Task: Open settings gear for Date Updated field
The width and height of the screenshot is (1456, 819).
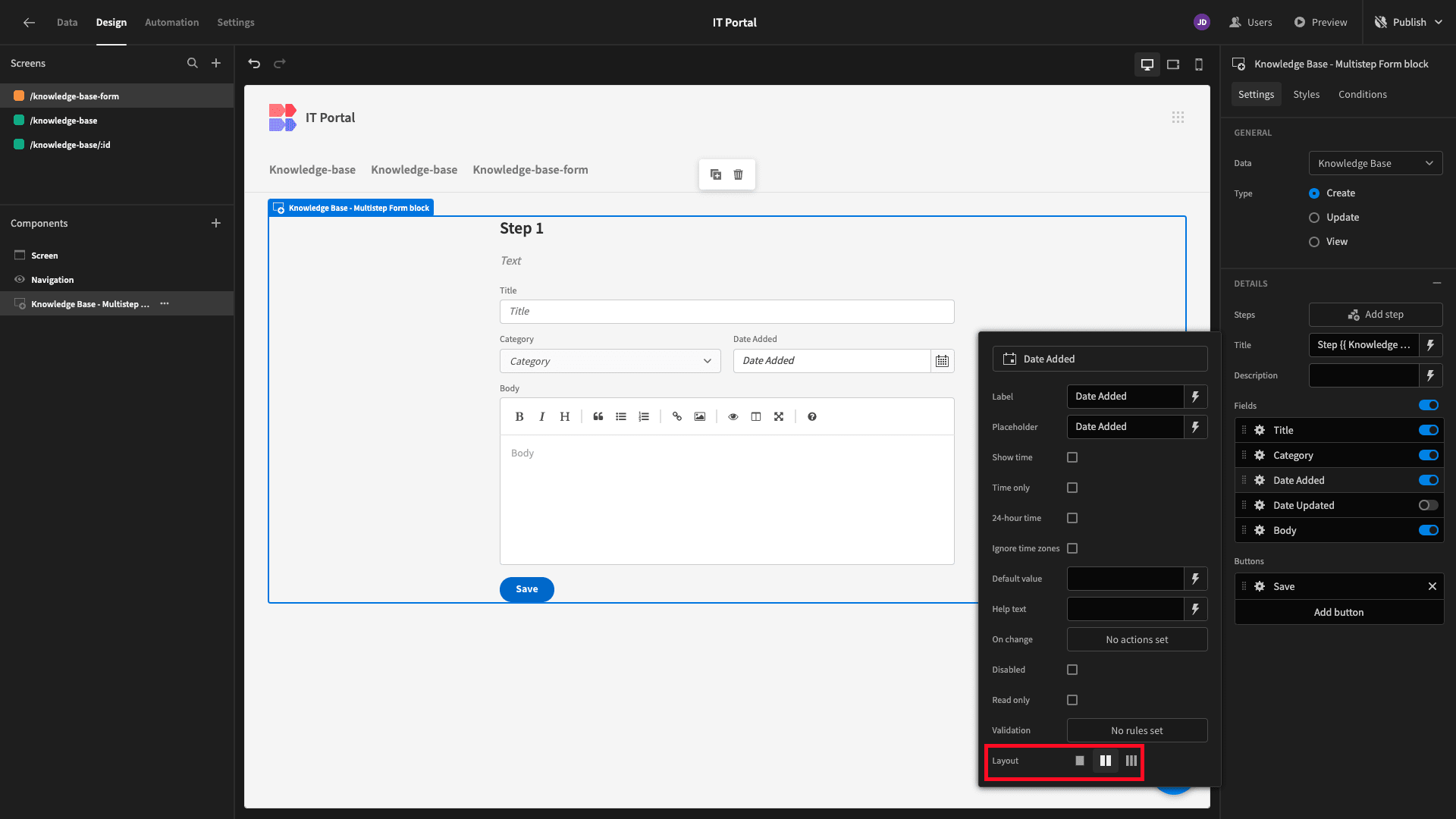Action: (x=1260, y=505)
